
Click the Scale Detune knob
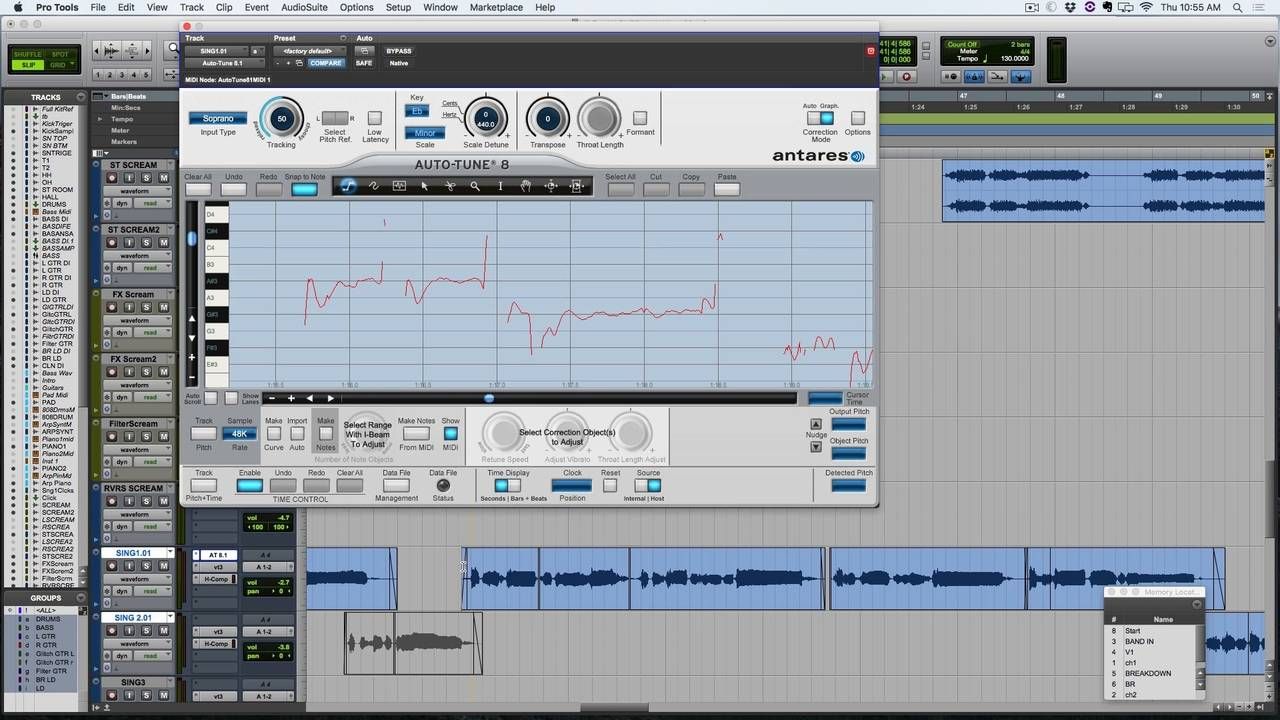(x=485, y=118)
